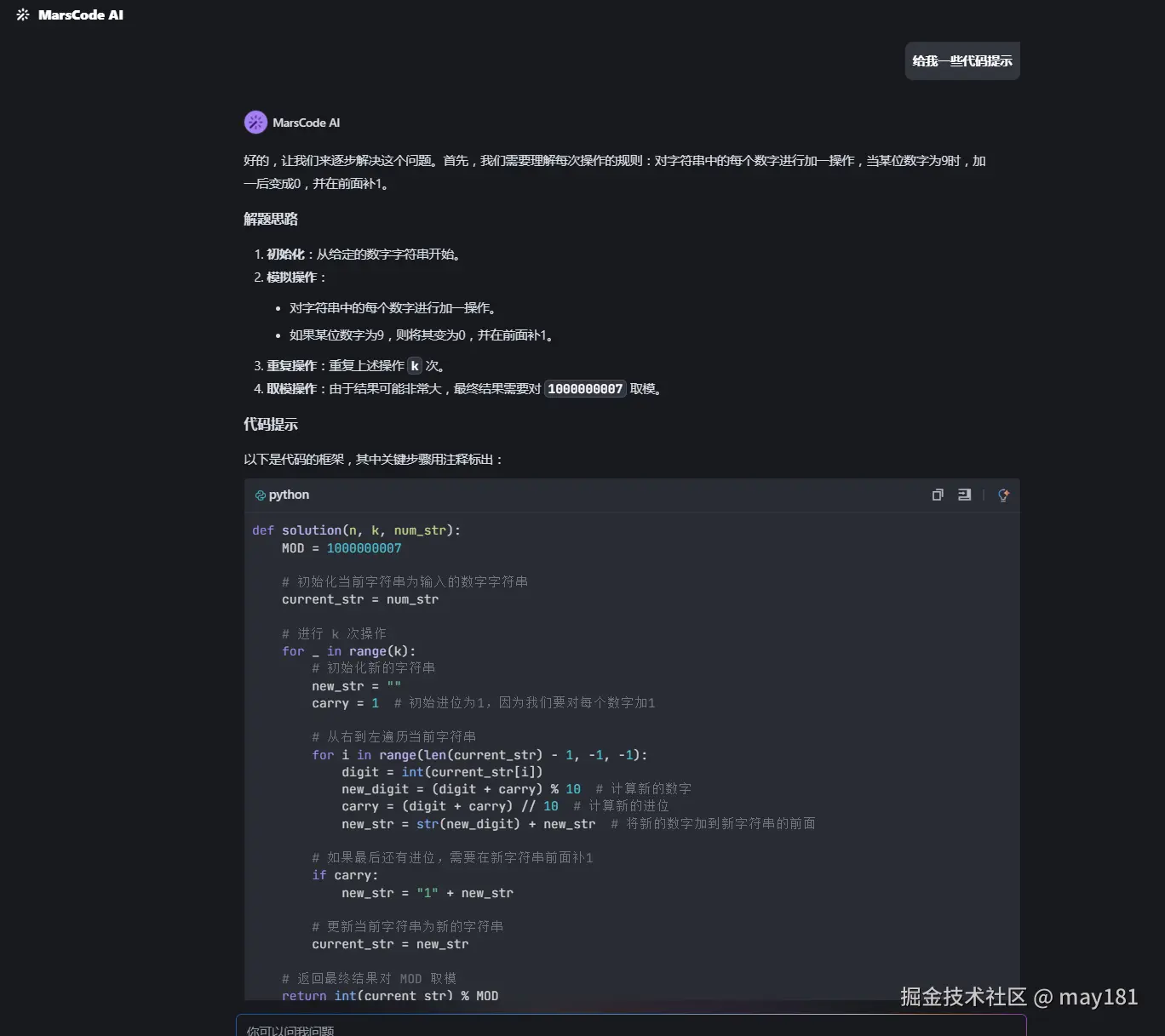
Task: Click the user message bubble '给我一些代码提示'
Action: point(962,61)
